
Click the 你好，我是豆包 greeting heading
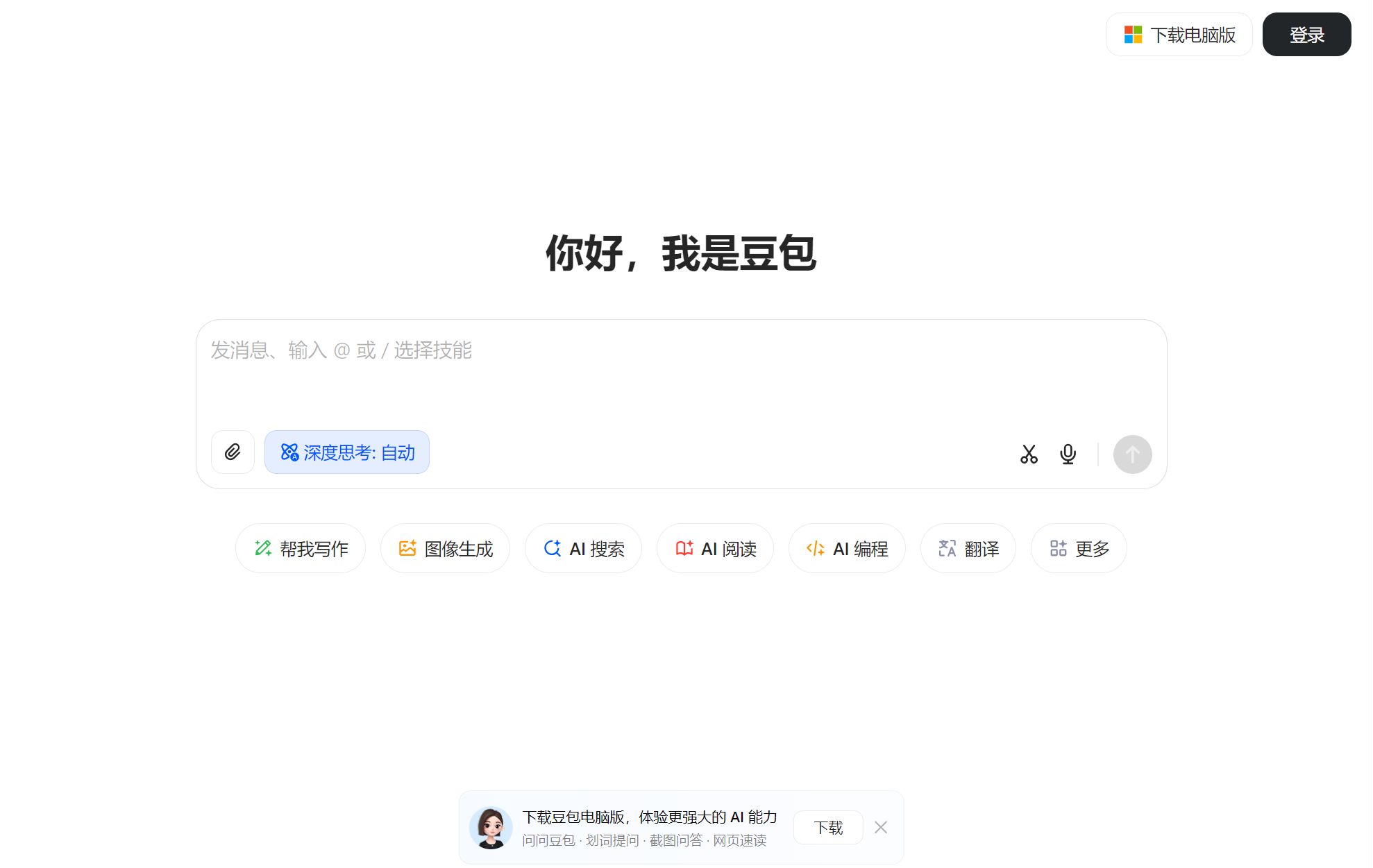681,253
